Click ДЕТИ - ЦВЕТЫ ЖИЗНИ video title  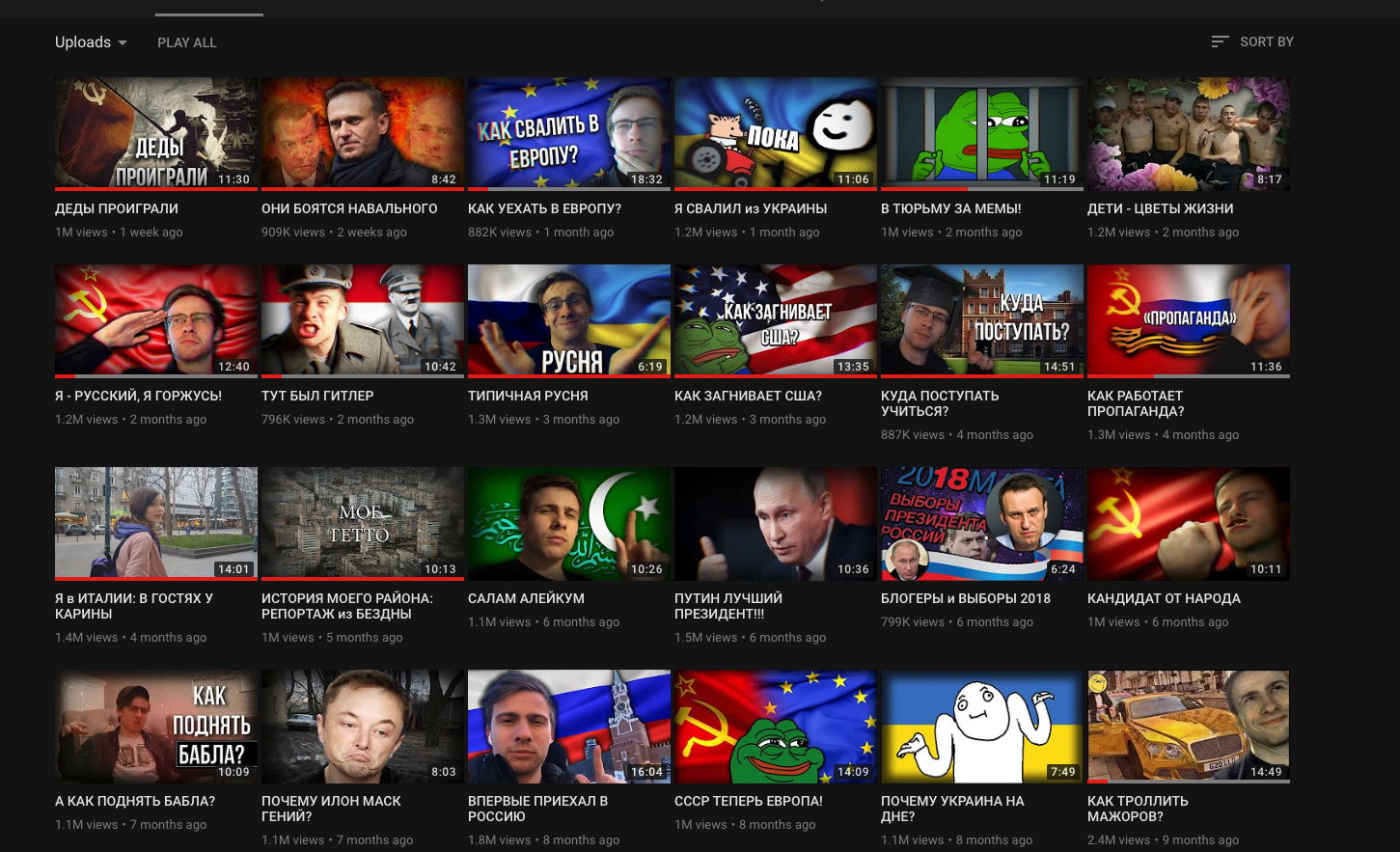(1161, 208)
